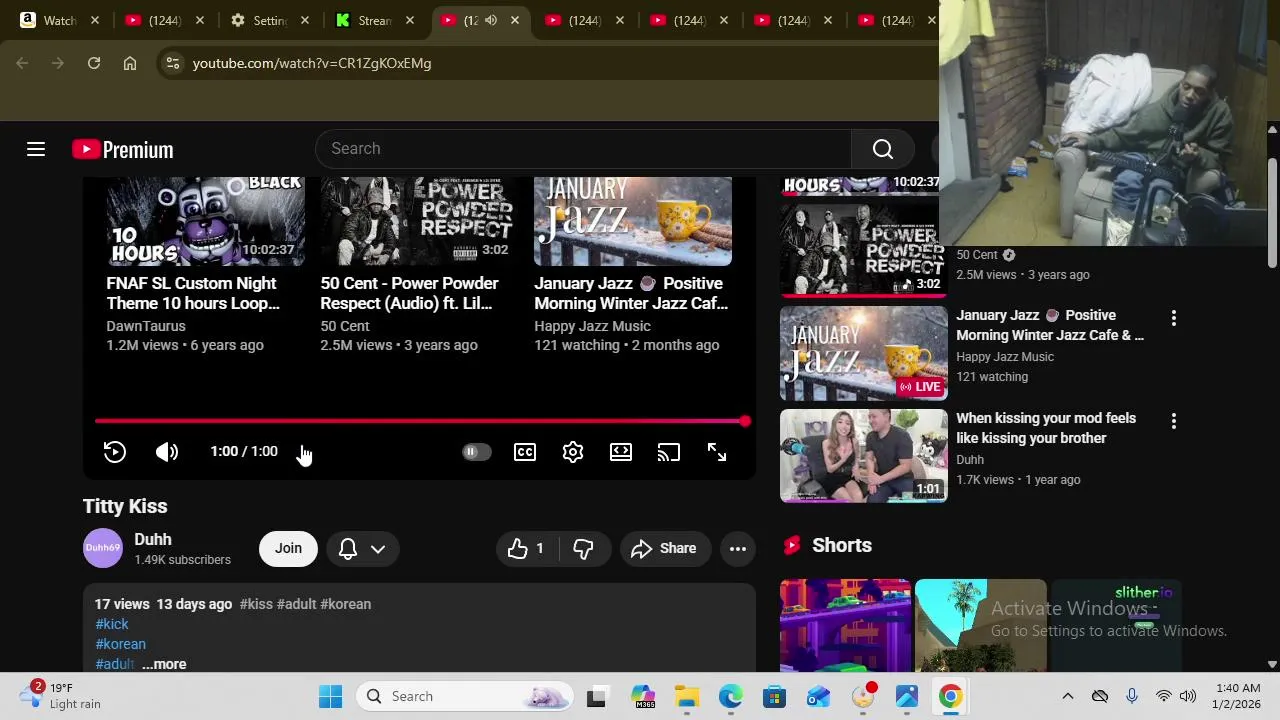Open more actions three-dot menu
Image resolution: width=1280 pixels, height=720 pixels.
coord(738,548)
